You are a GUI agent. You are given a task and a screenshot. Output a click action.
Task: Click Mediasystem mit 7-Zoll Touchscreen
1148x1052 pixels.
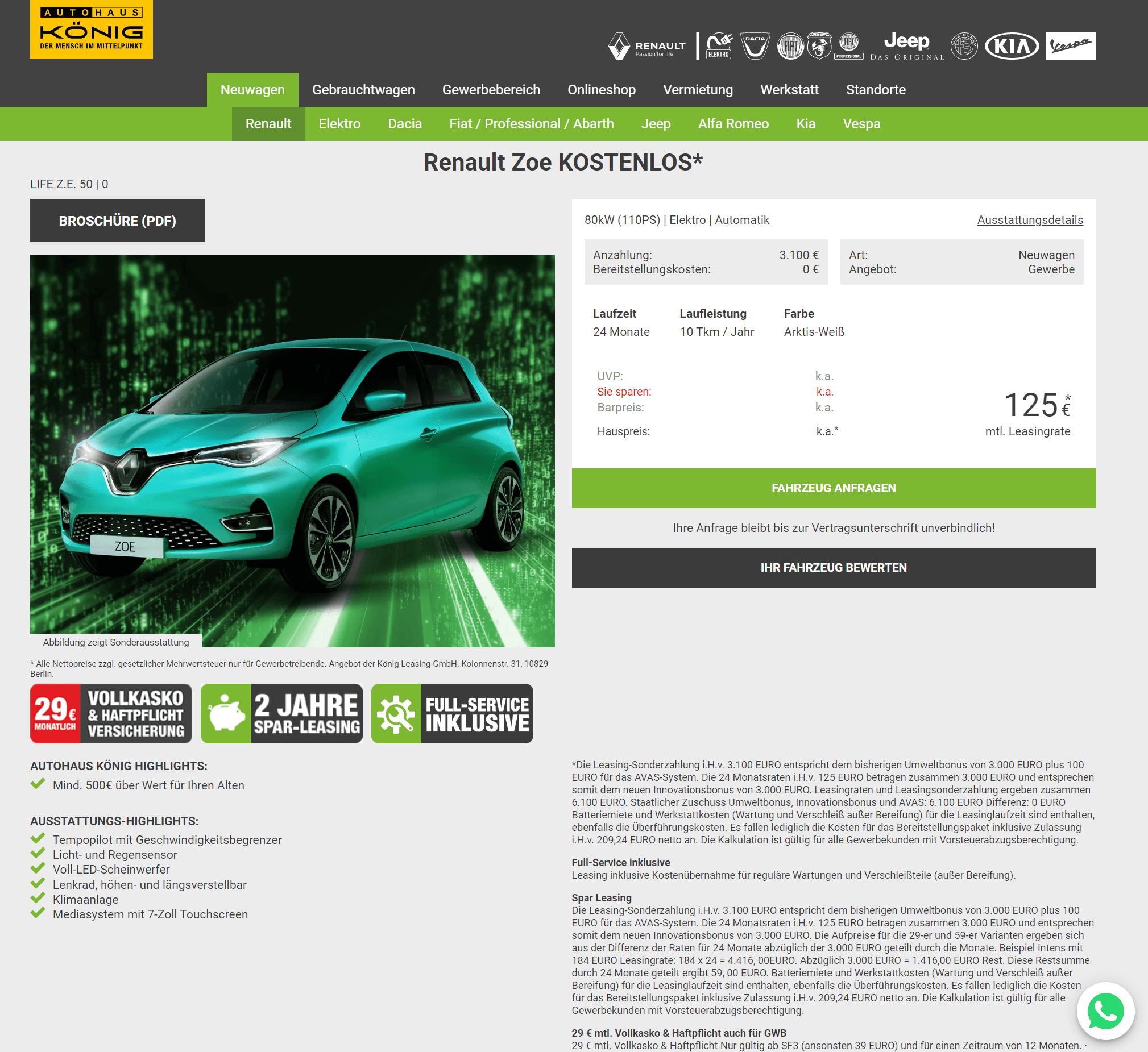(150, 914)
